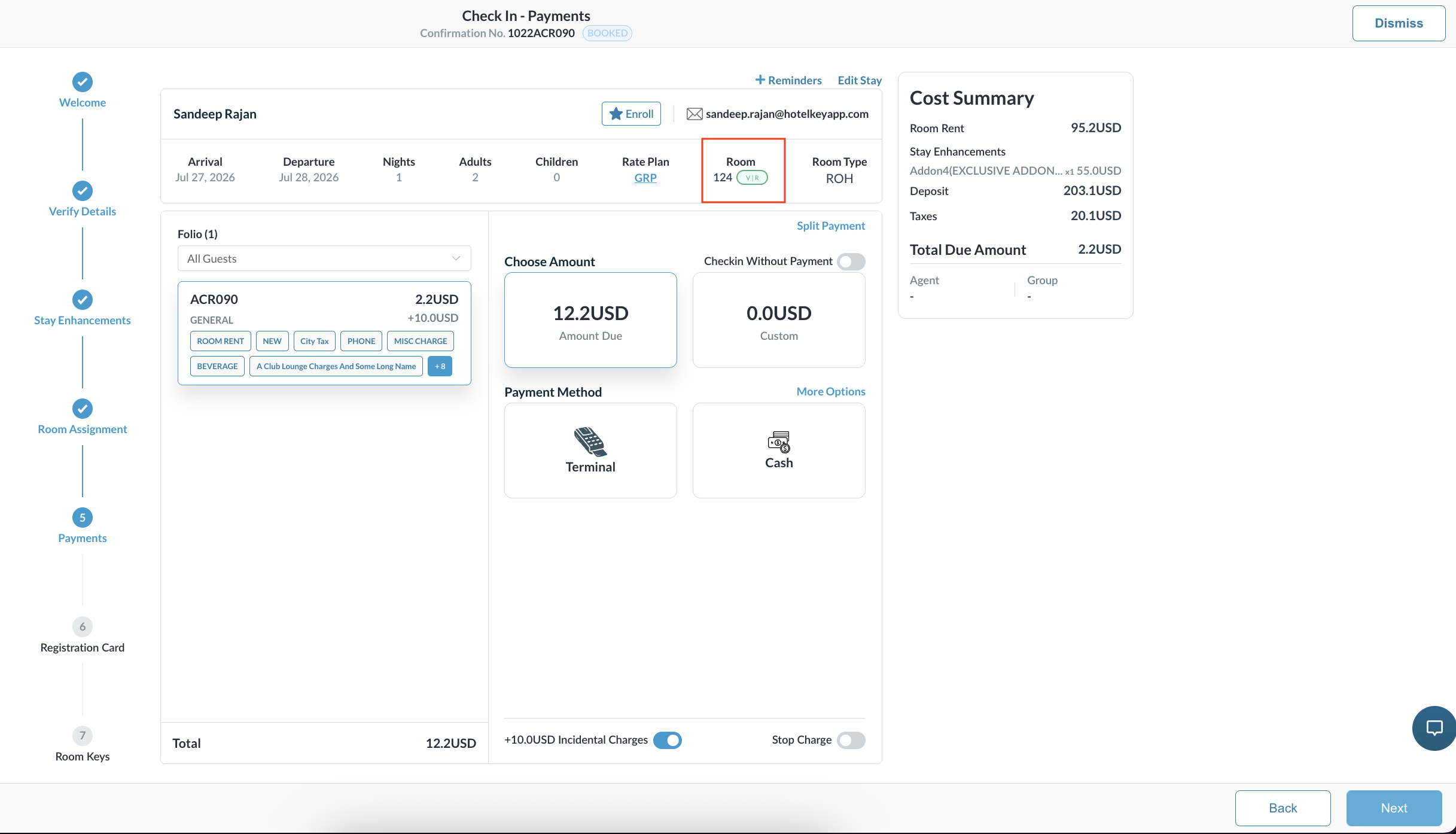
Task: Expand the +8 more charge tags
Action: [440, 366]
